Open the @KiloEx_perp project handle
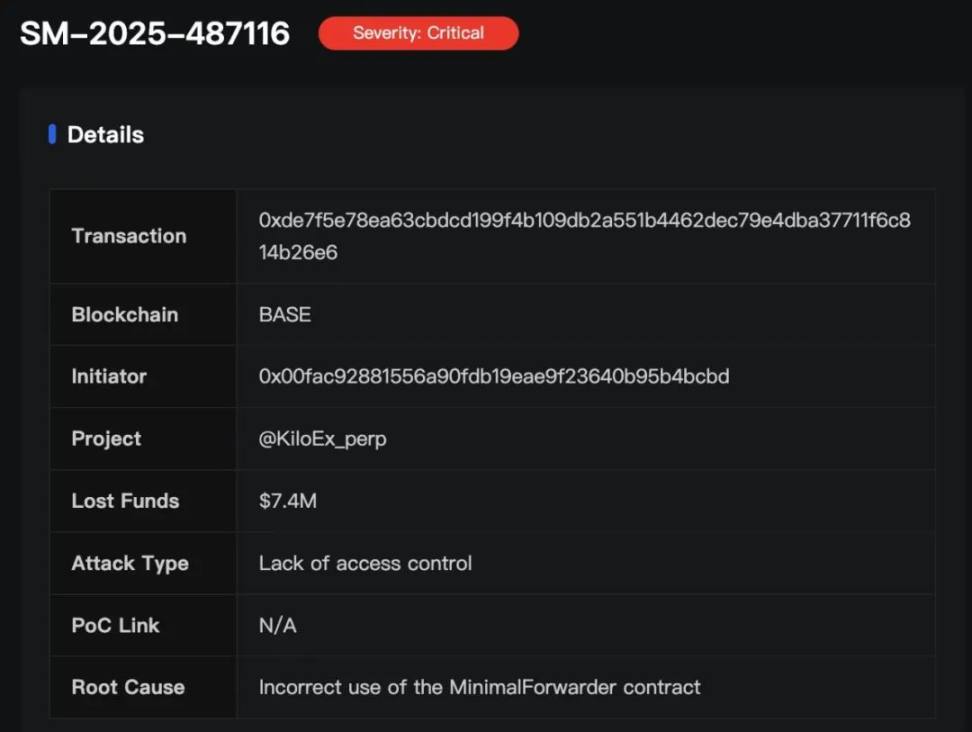972x732 pixels. point(322,439)
